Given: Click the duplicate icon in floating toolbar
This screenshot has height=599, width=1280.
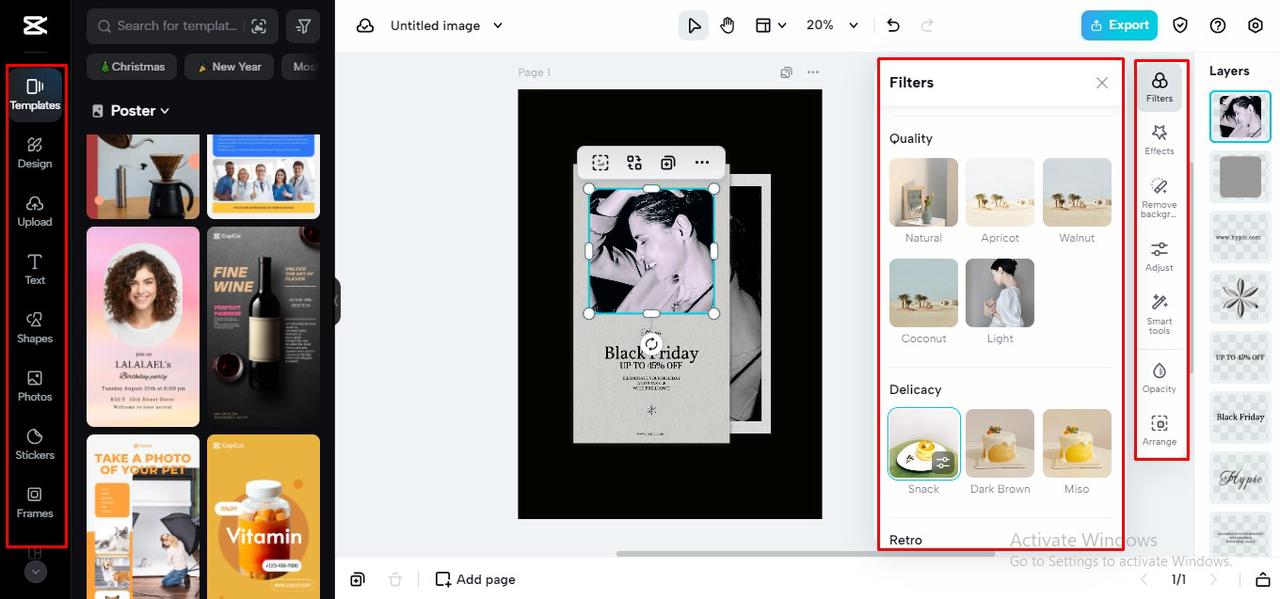Looking at the screenshot, I should 668,162.
